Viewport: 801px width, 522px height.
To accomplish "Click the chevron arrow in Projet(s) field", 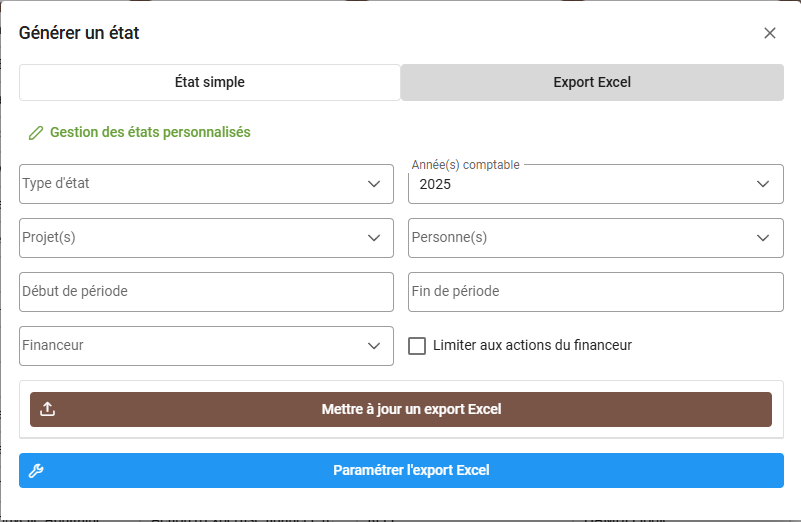I will [374, 238].
